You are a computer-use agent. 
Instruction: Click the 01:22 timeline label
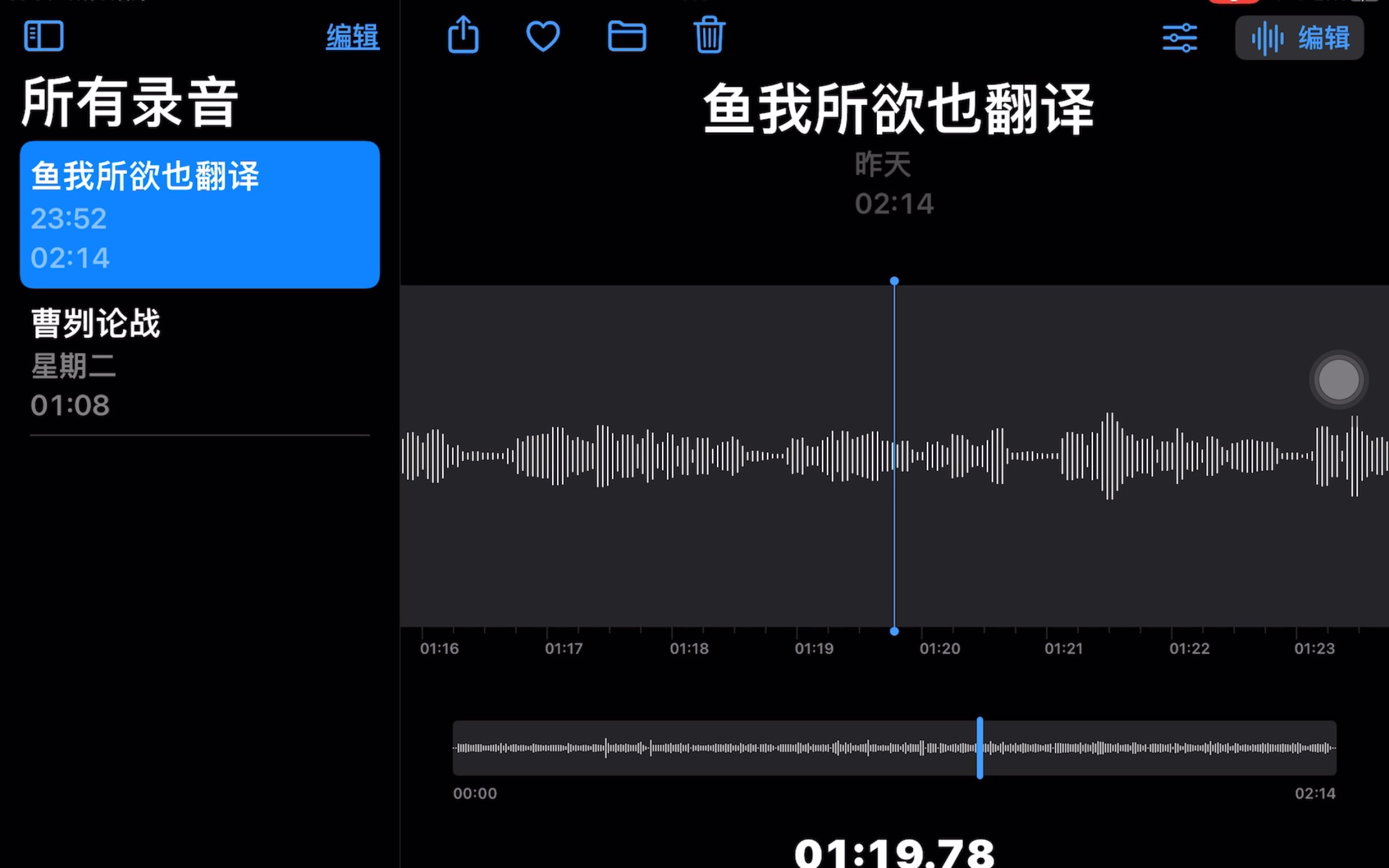pos(1189,648)
